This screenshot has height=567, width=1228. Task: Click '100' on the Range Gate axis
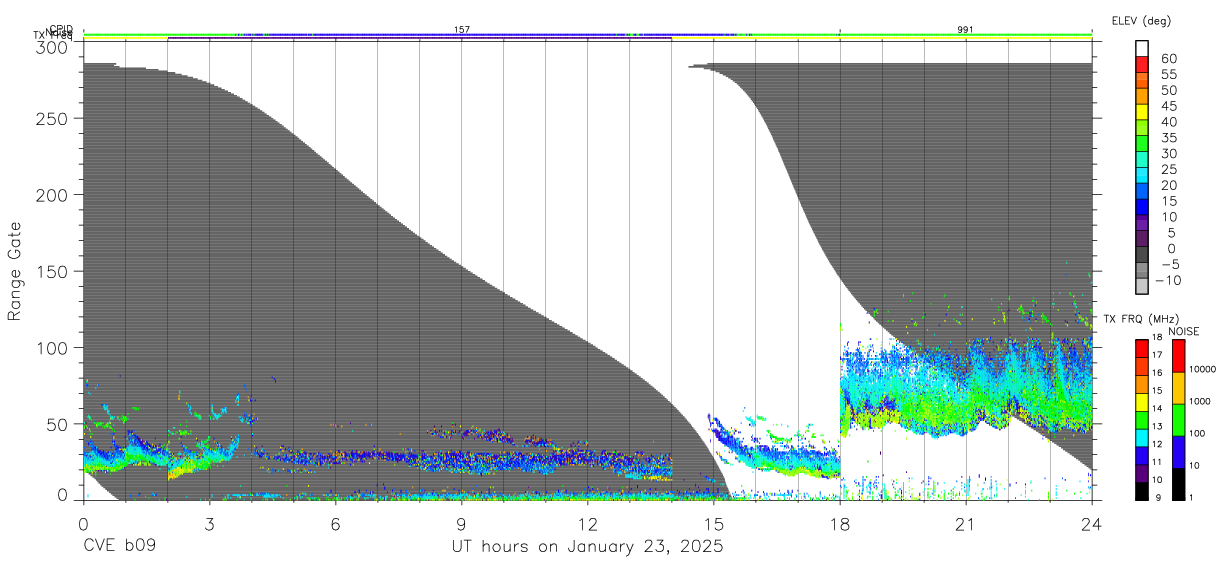tap(53, 347)
